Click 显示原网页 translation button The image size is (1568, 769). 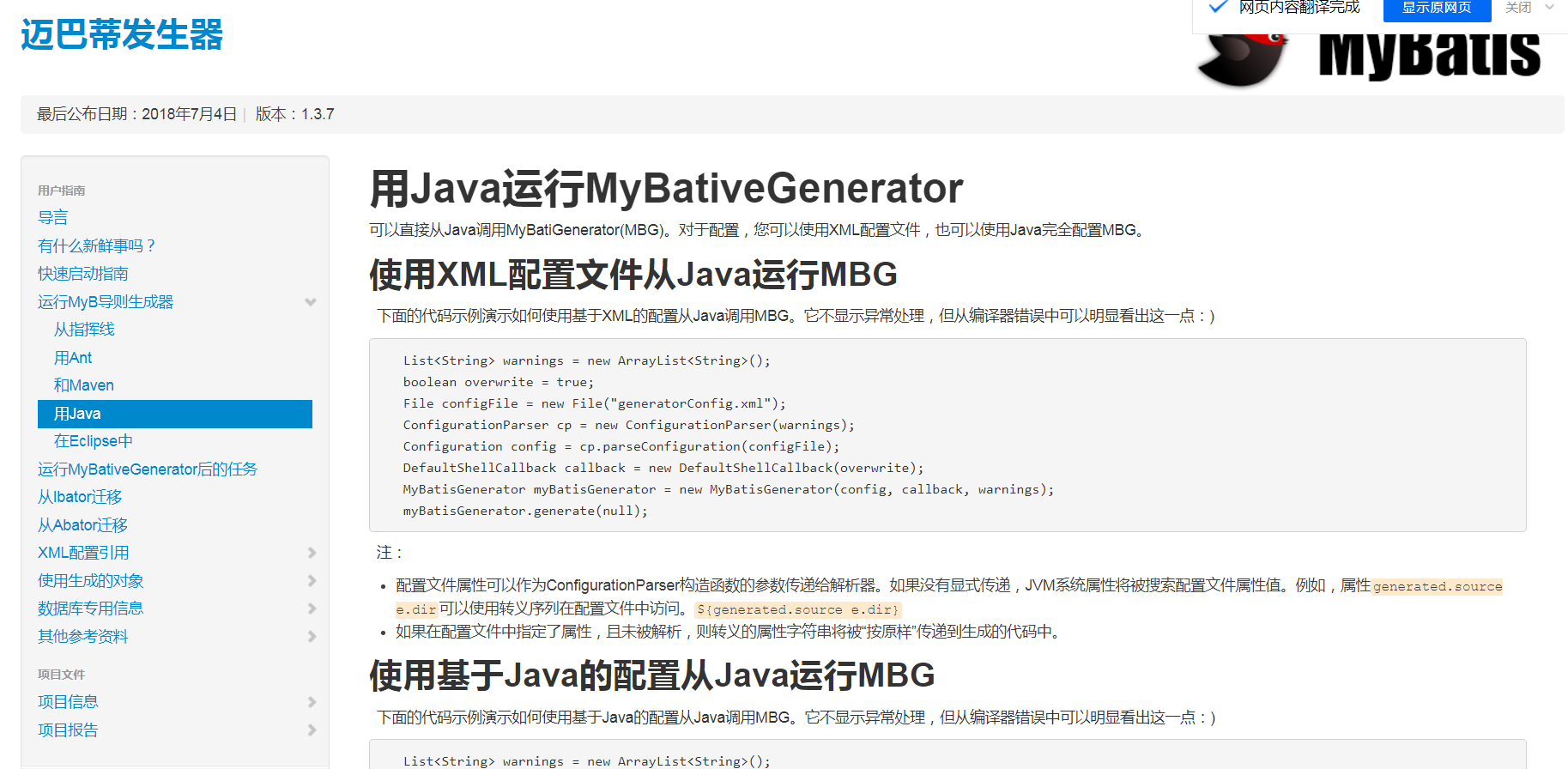[x=1437, y=8]
